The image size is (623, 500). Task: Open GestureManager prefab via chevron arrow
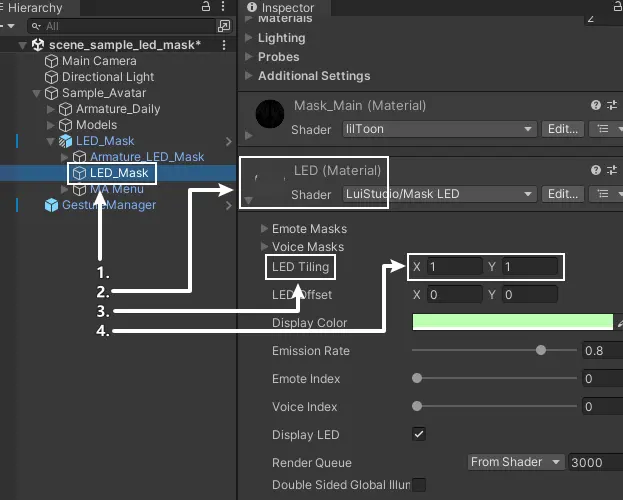(x=228, y=205)
